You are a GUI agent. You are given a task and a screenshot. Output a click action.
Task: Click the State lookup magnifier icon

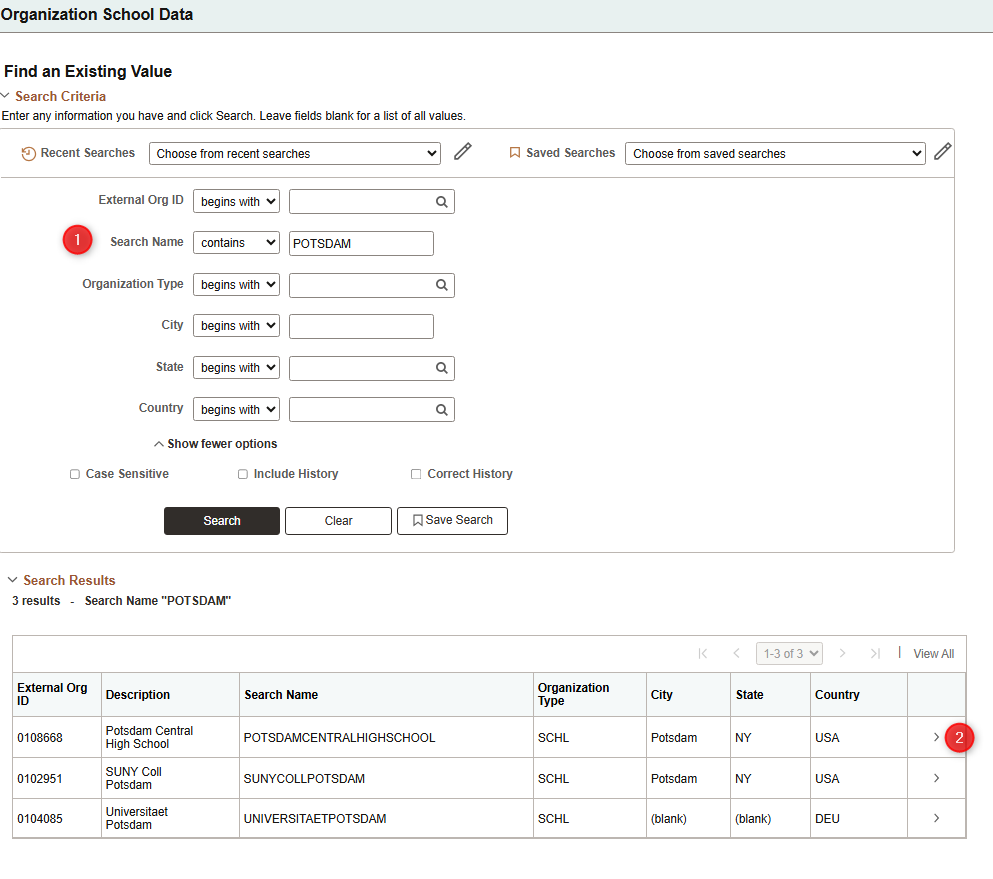tap(441, 368)
